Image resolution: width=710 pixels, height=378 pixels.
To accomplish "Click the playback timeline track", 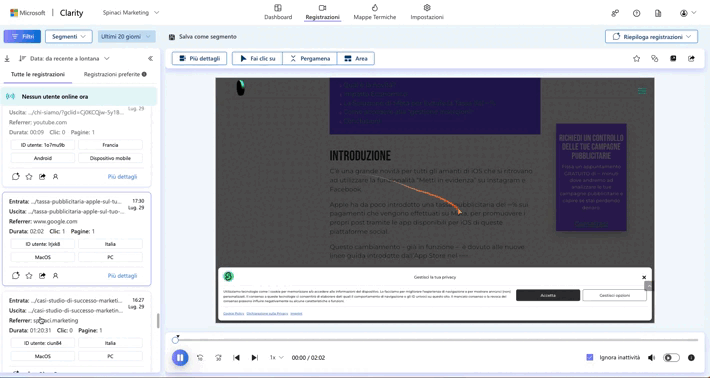I will tap(437, 340).
